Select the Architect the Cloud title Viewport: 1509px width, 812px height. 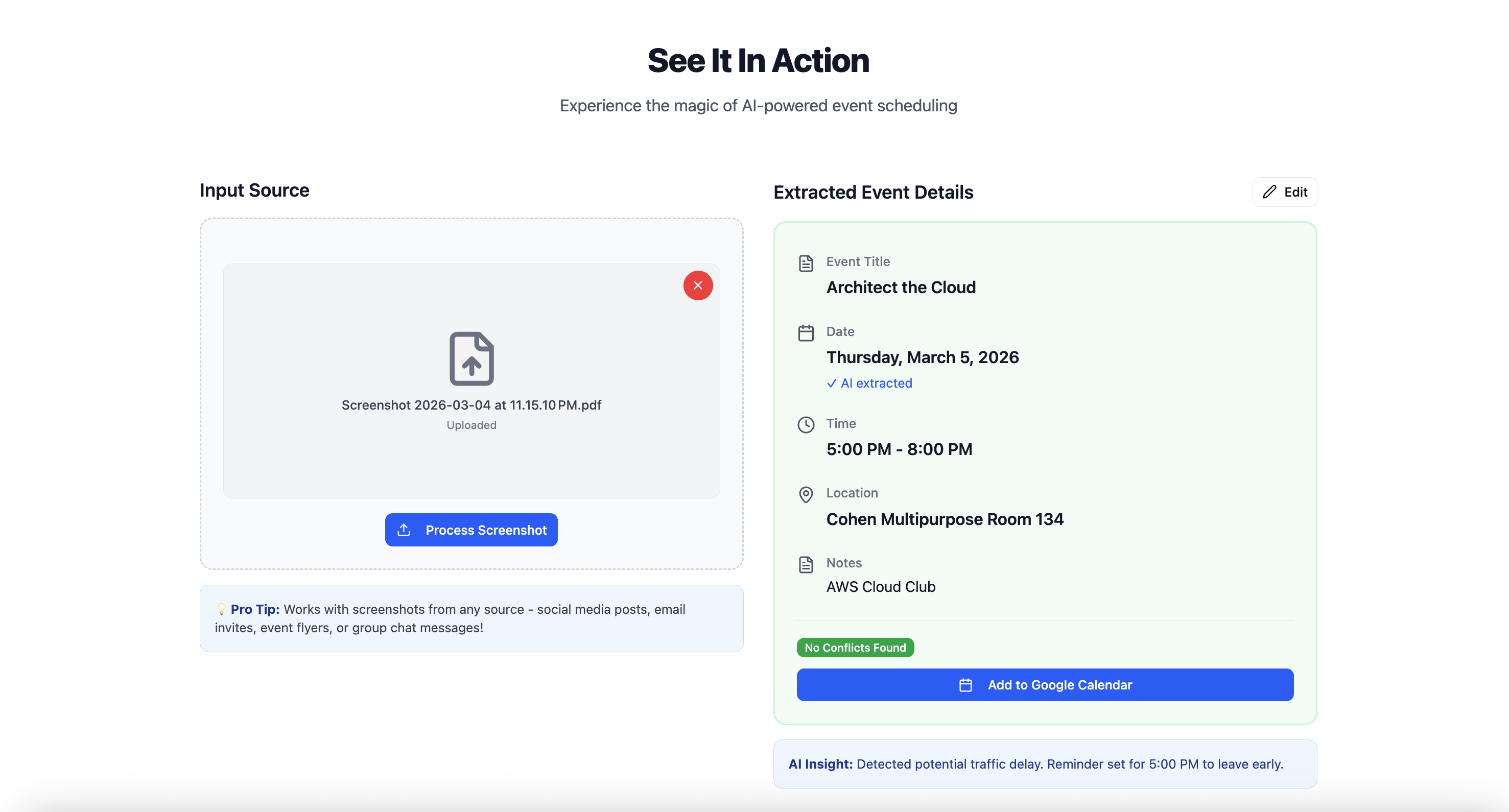point(901,288)
